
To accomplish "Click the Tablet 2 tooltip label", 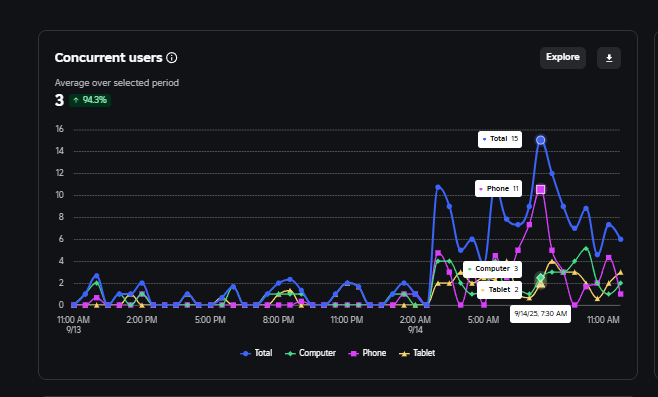I will (x=499, y=290).
